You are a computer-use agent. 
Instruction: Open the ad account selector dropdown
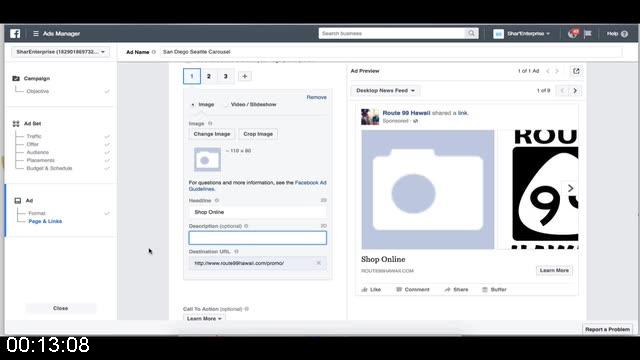(60, 52)
